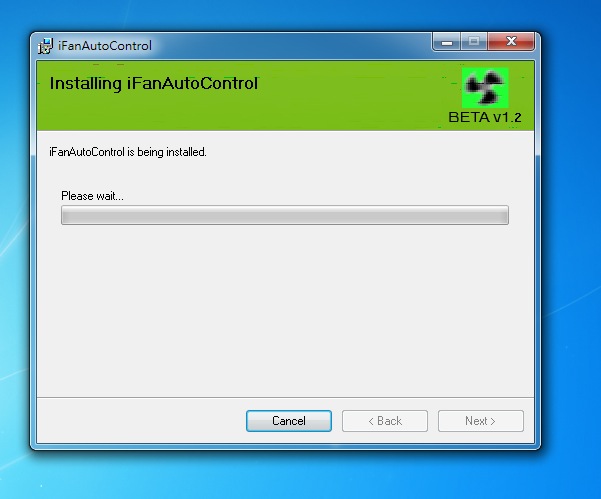Click the 'BETA v1.2' version label

[x=485, y=117]
